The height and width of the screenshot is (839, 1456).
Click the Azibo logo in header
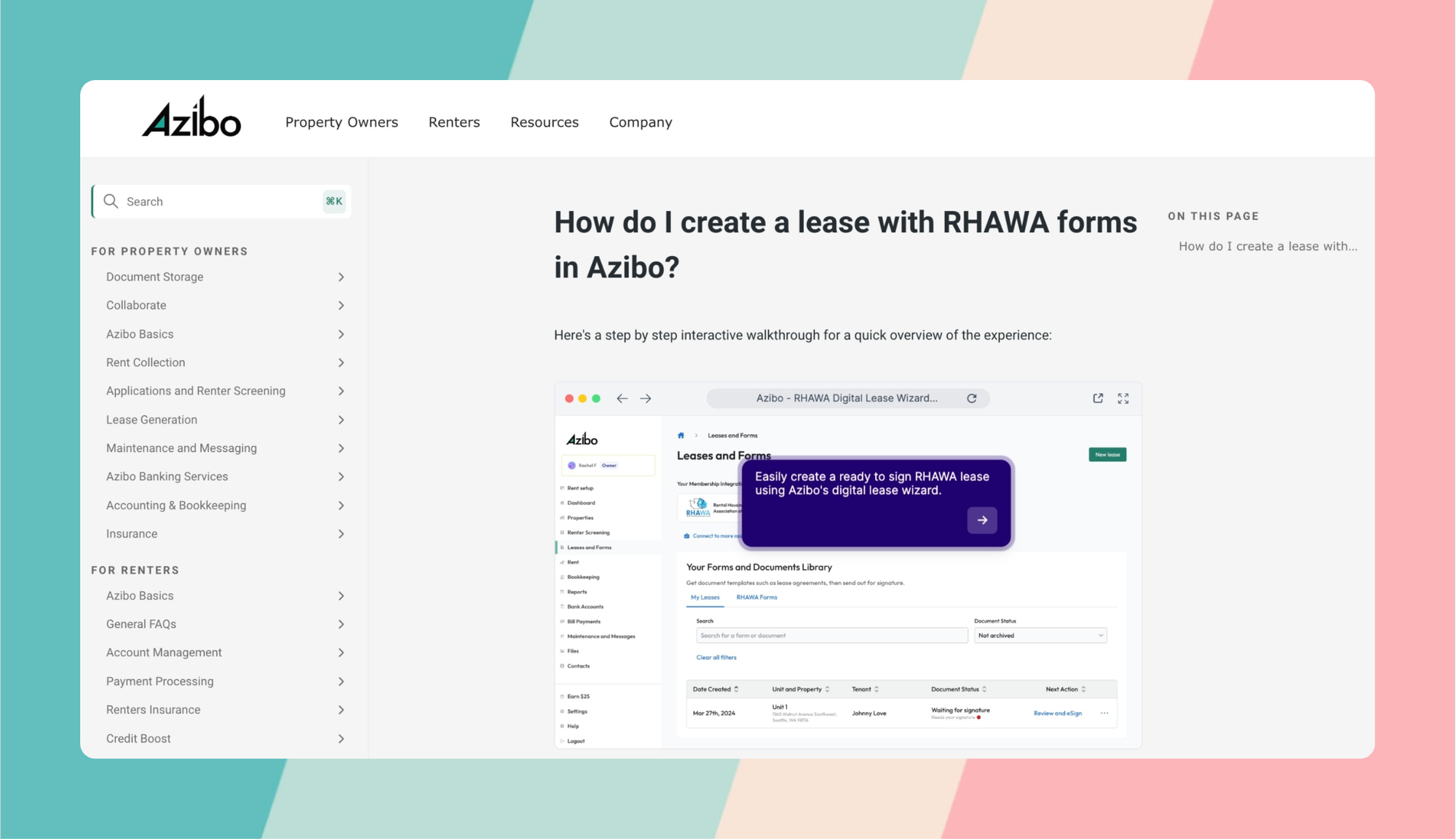pyautogui.click(x=191, y=116)
